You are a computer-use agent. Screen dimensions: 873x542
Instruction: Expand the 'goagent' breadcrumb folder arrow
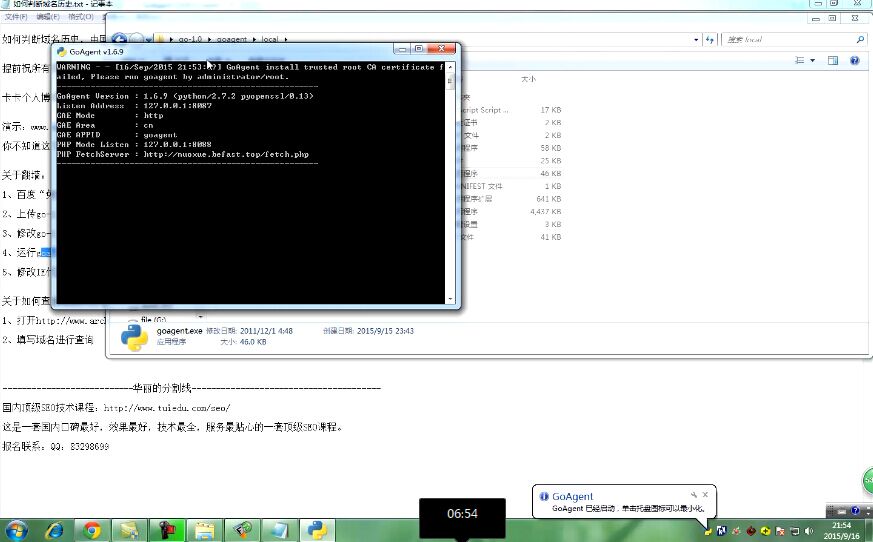click(254, 39)
